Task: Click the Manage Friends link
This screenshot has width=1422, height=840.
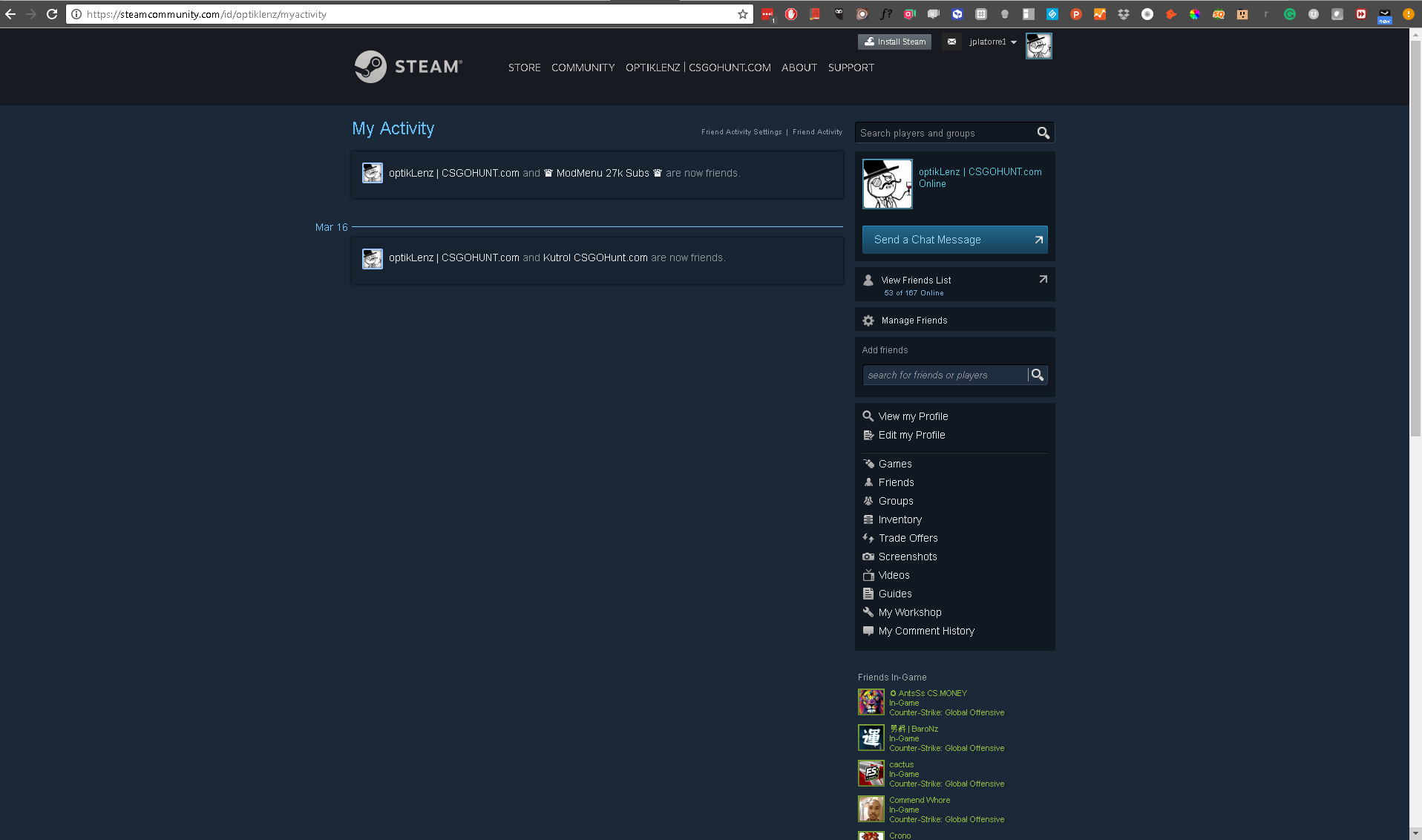Action: (914, 321)
